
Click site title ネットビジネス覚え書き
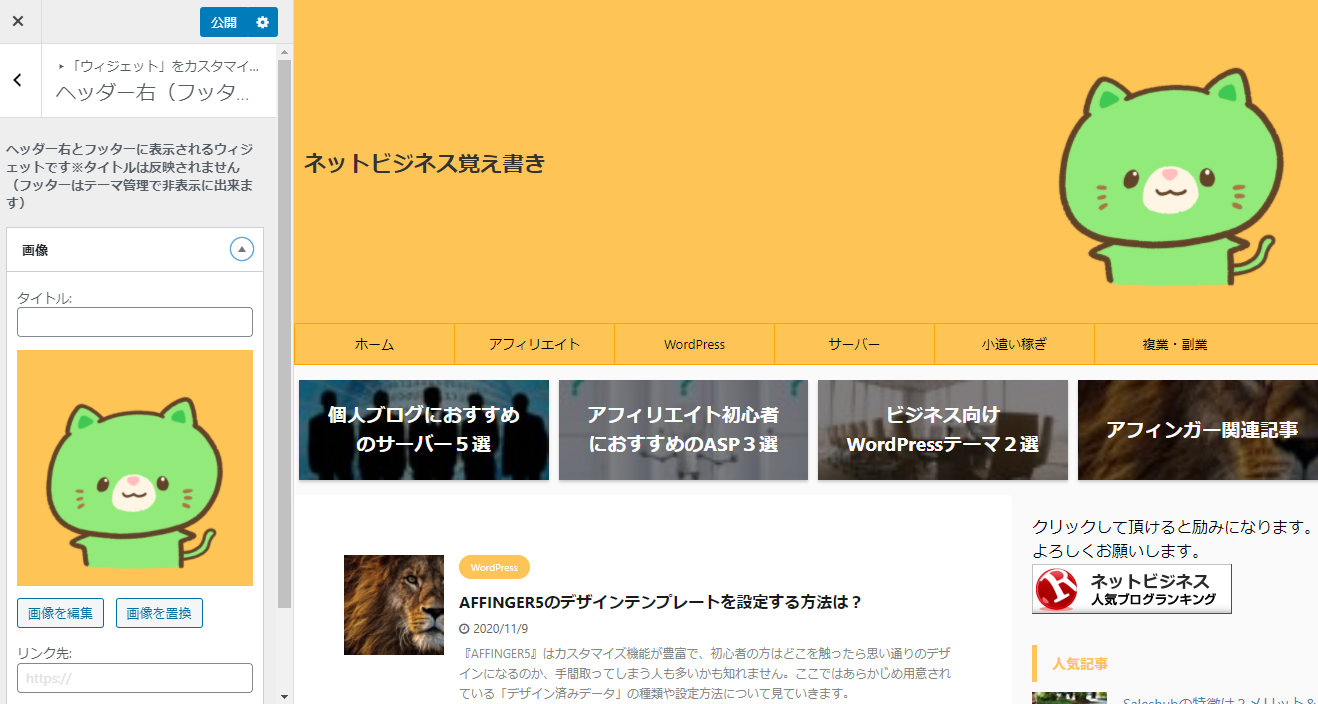[425, 163]
